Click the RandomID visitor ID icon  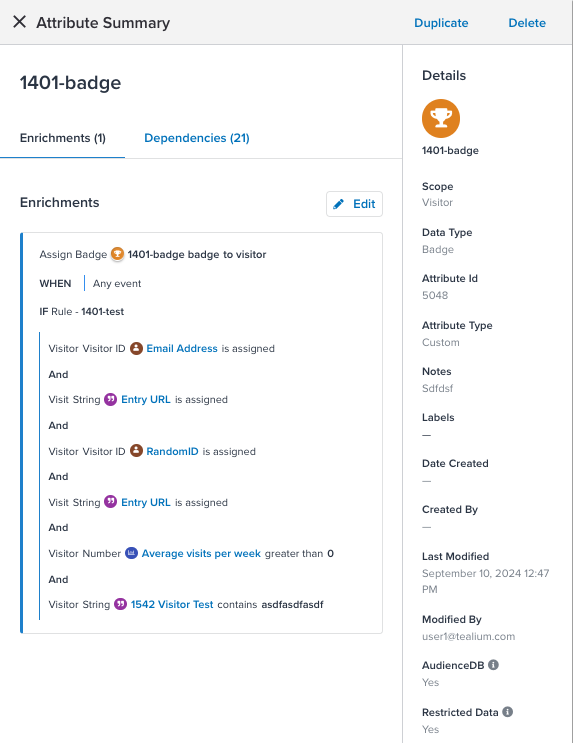tap(136, 451)
